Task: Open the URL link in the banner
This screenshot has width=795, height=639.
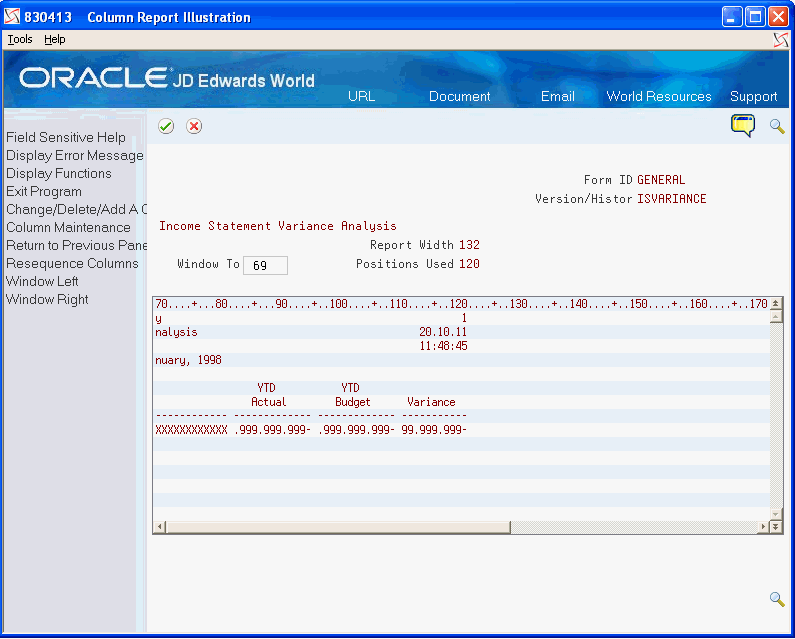Action: [362, 96]
